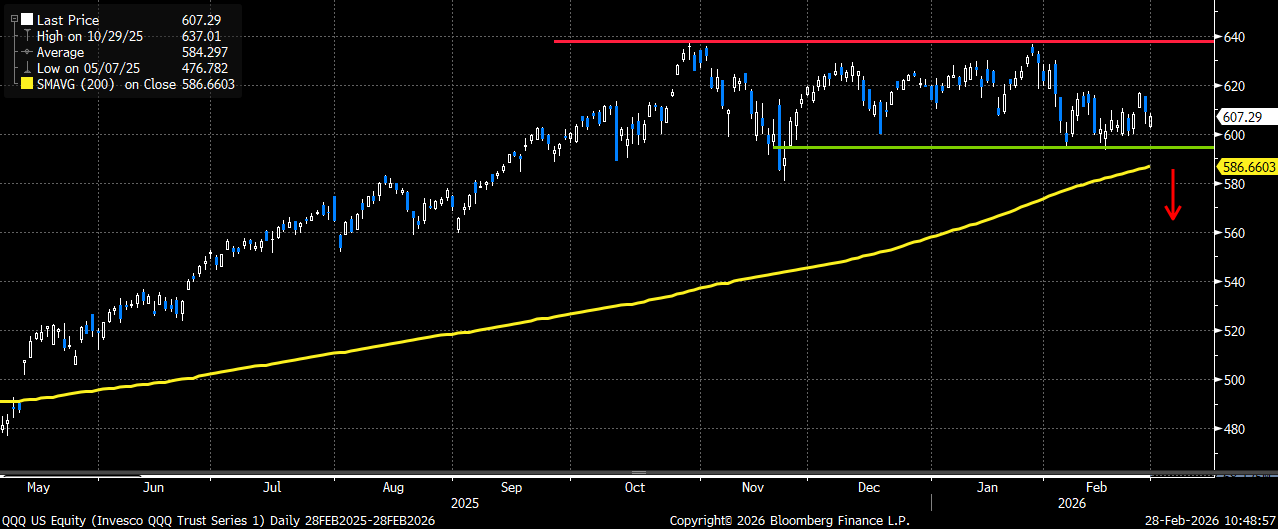
Task: Click the Jan label on the date axis
Action: (x=987, y=488)
